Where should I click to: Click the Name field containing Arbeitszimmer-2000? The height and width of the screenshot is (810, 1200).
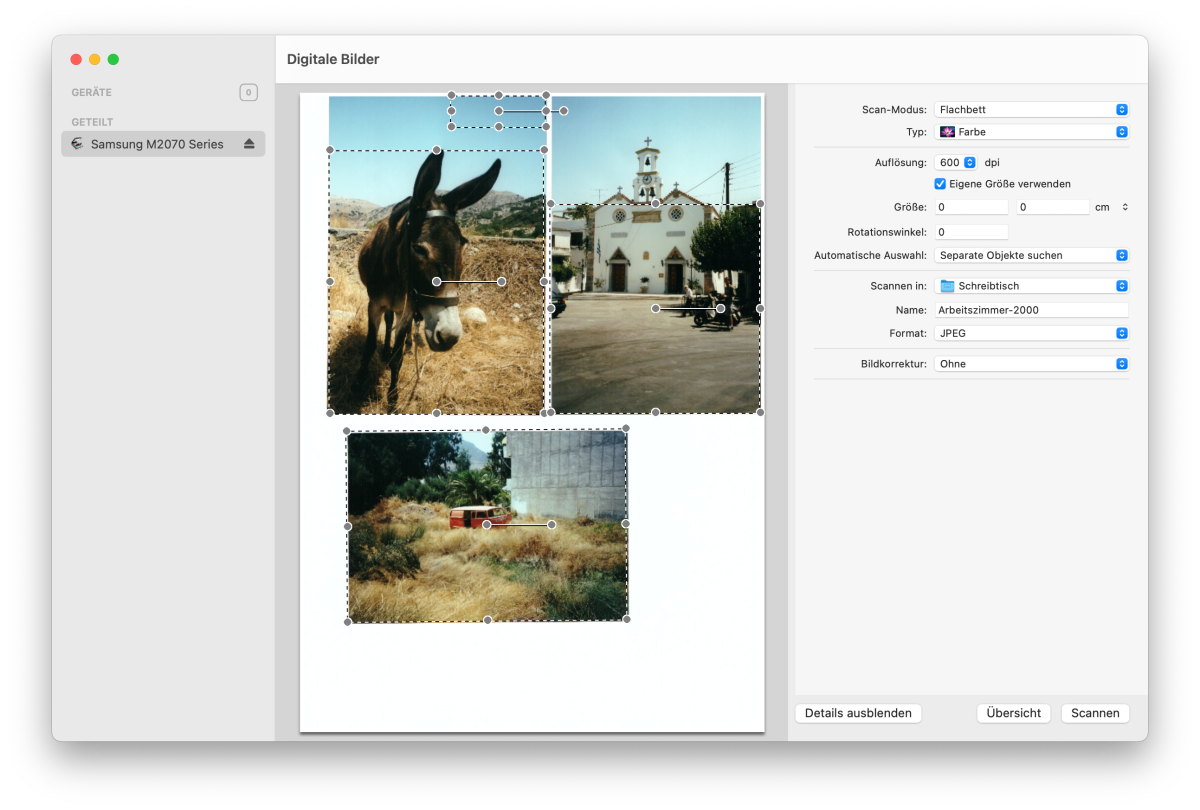point(1031,310)
